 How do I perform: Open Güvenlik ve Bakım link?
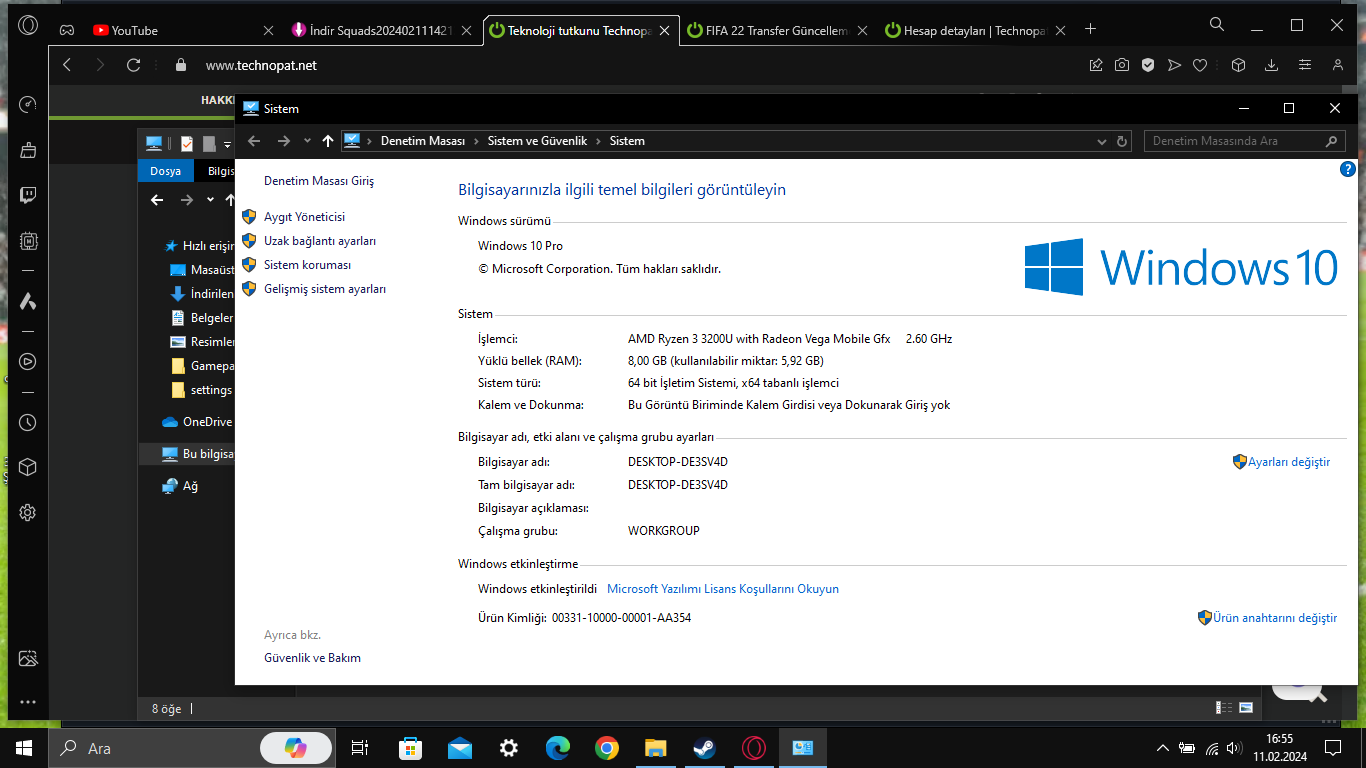tap(312, 658)
